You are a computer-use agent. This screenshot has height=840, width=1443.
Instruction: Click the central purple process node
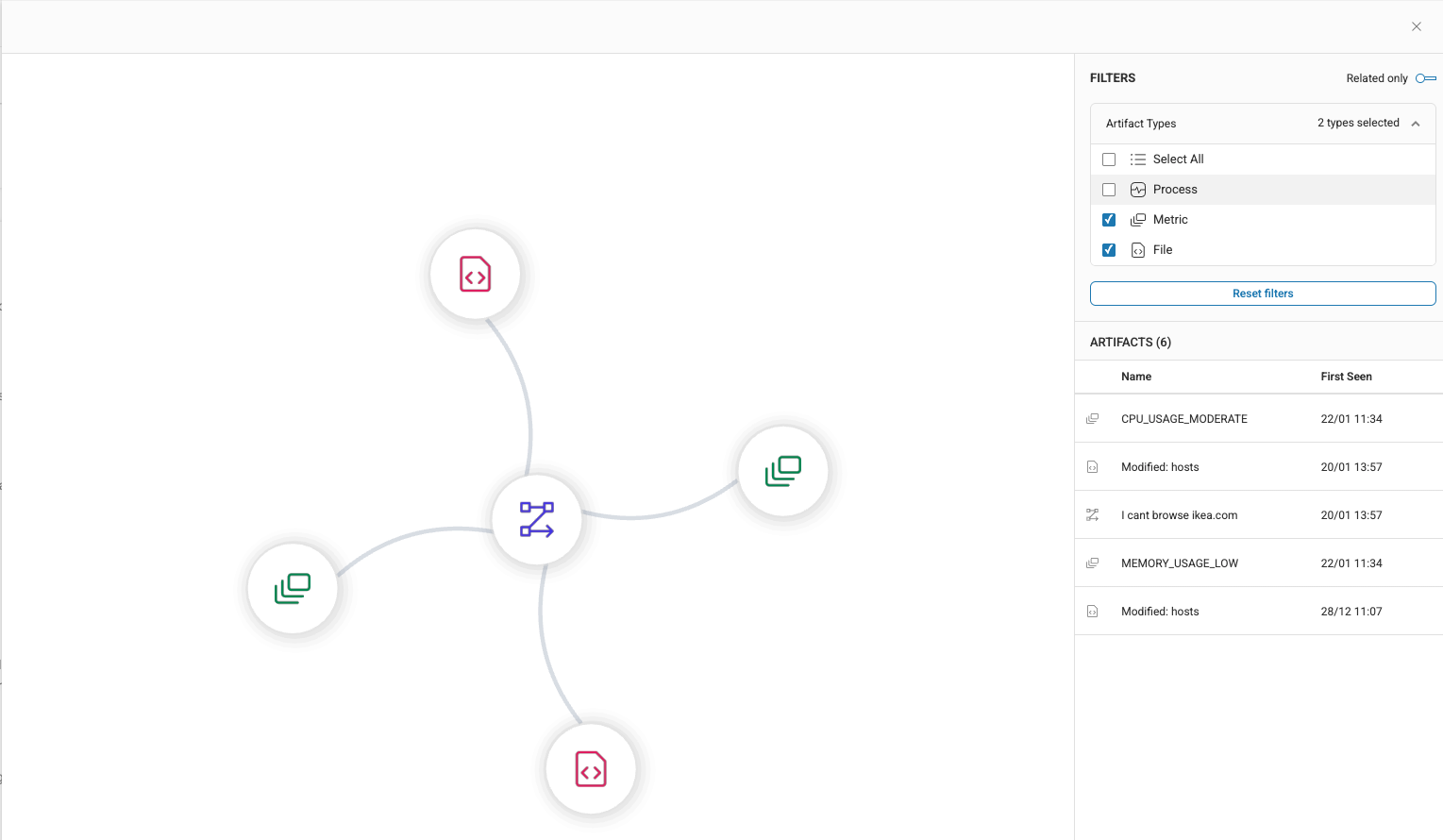537,519
